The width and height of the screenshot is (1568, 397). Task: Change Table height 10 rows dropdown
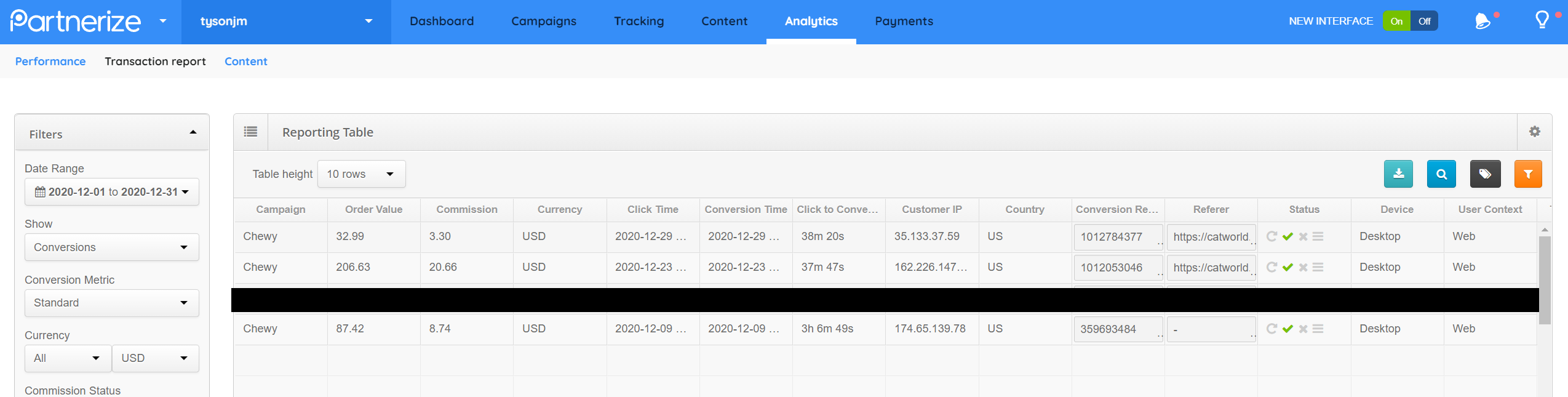(361, 174)
